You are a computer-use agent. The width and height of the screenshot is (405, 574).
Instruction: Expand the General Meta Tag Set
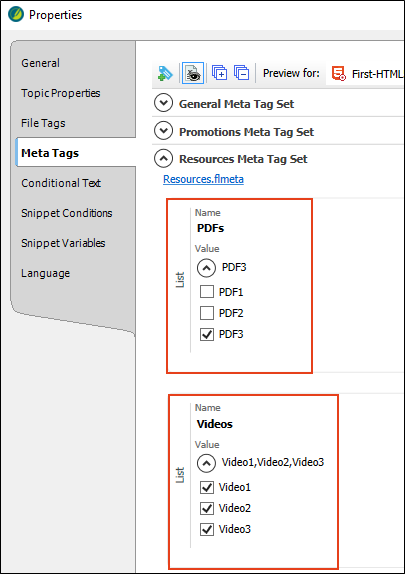[x=163, y=103]
